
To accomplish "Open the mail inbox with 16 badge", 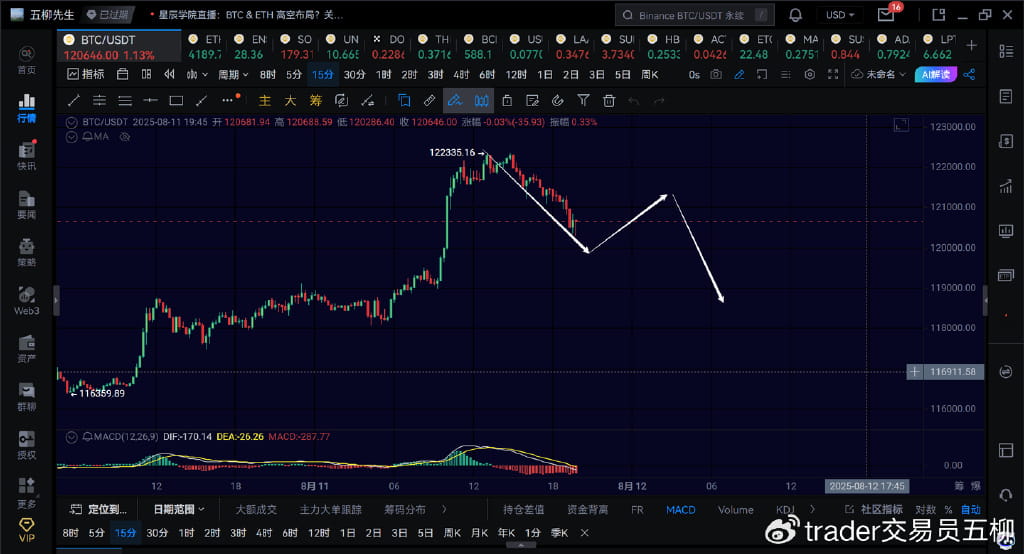I will click(x=886, y=14).
